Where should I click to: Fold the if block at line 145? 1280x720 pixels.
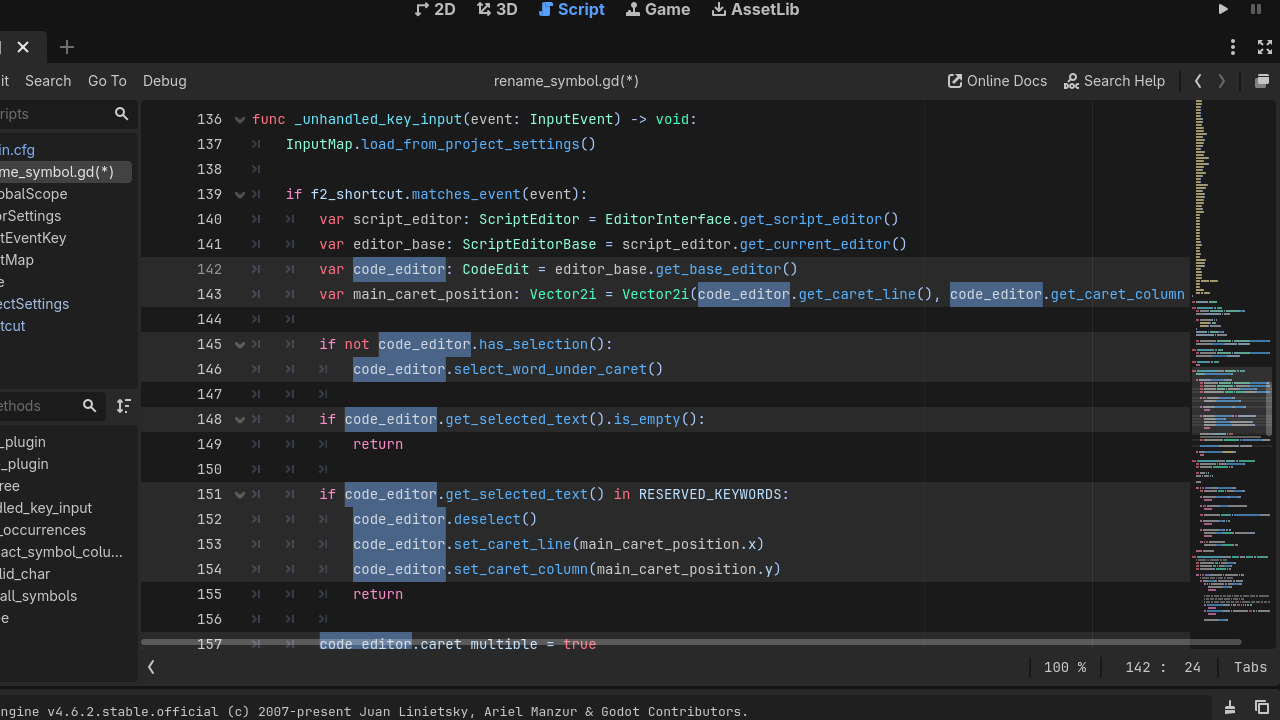240,345
